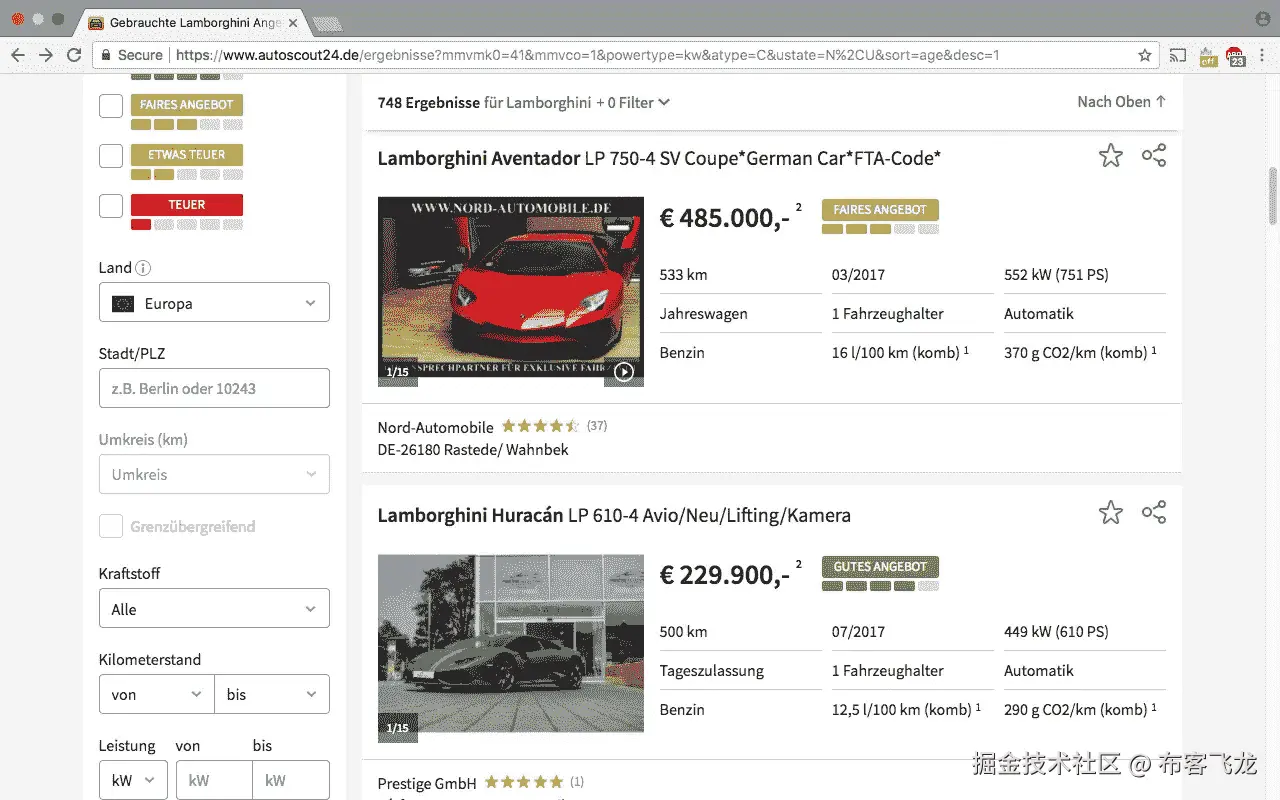1280x800 pixels.
Task: Click Nord-Automobile rating stars
Action: (540, 426)
